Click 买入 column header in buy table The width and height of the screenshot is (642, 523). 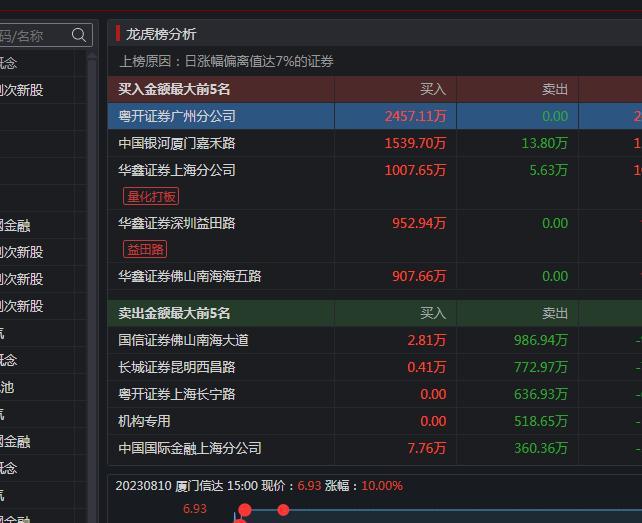(433, 89)
